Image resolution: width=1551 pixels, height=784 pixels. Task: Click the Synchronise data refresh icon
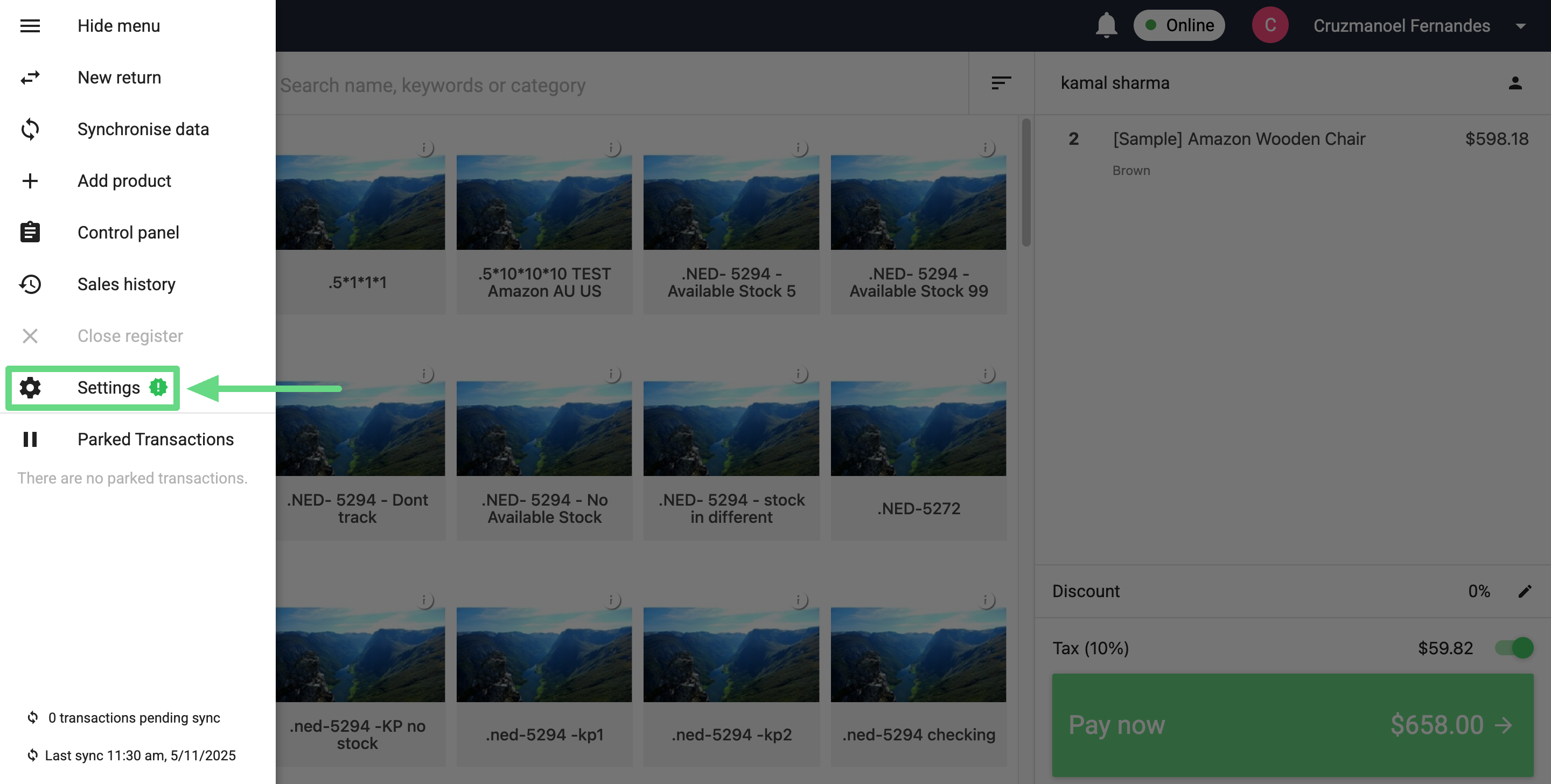point(30,129)
